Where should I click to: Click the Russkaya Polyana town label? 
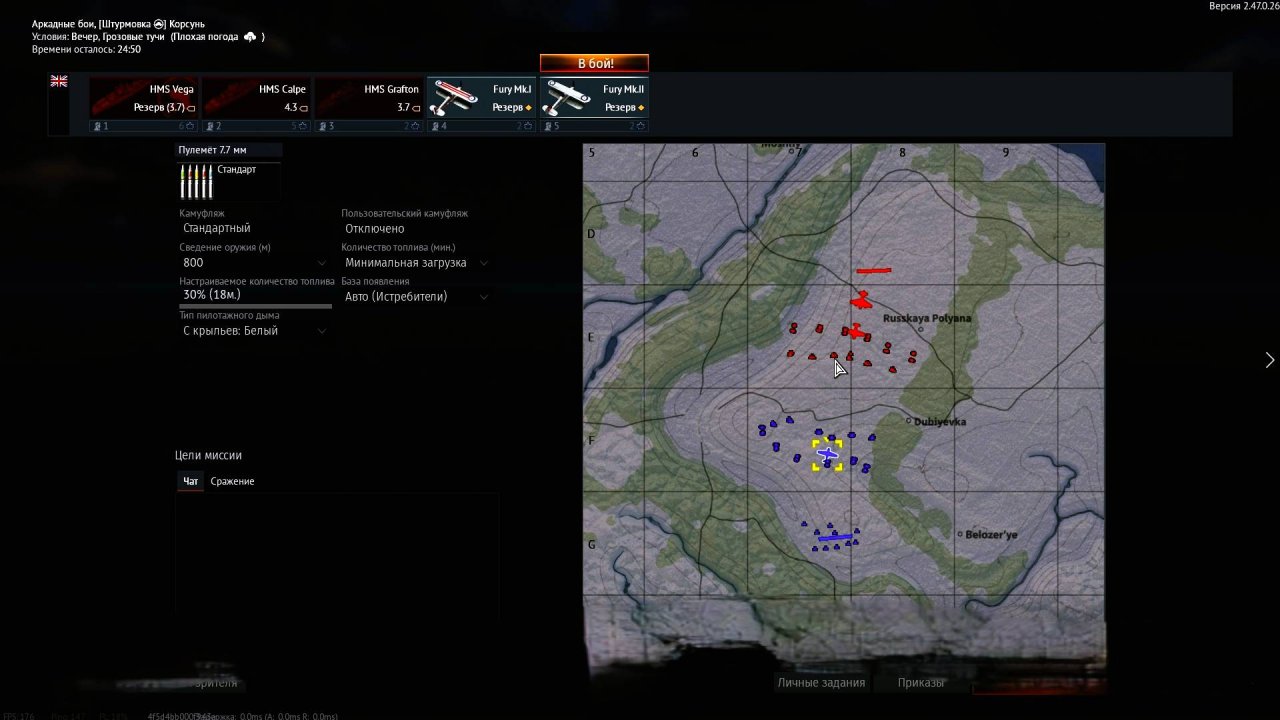coord(927,318)
